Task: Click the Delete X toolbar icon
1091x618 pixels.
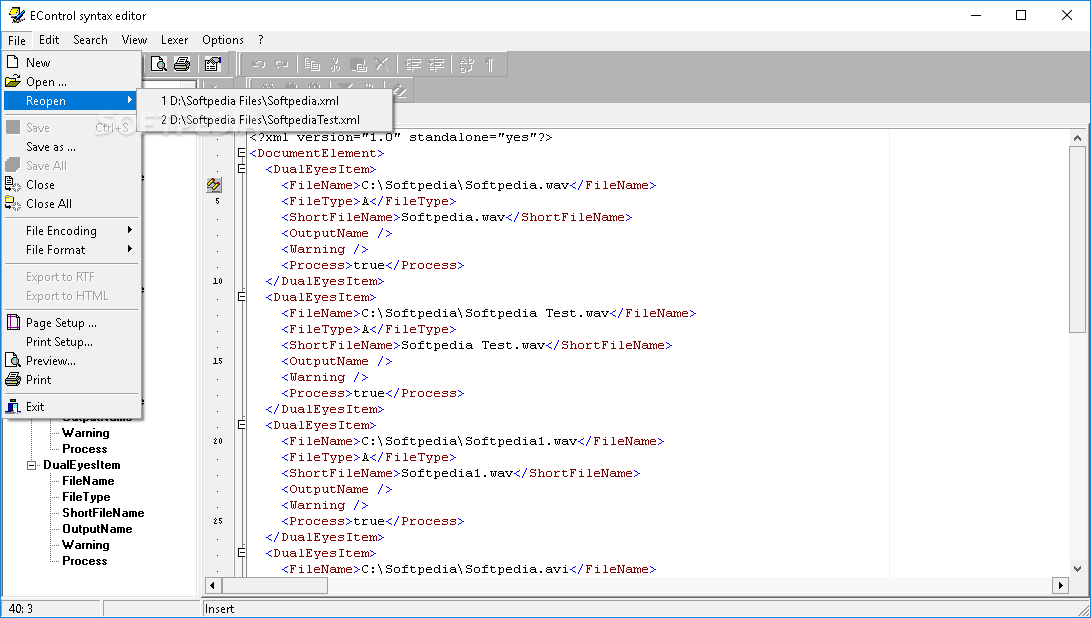Action: pyautogui.click(x=381, y=65)
